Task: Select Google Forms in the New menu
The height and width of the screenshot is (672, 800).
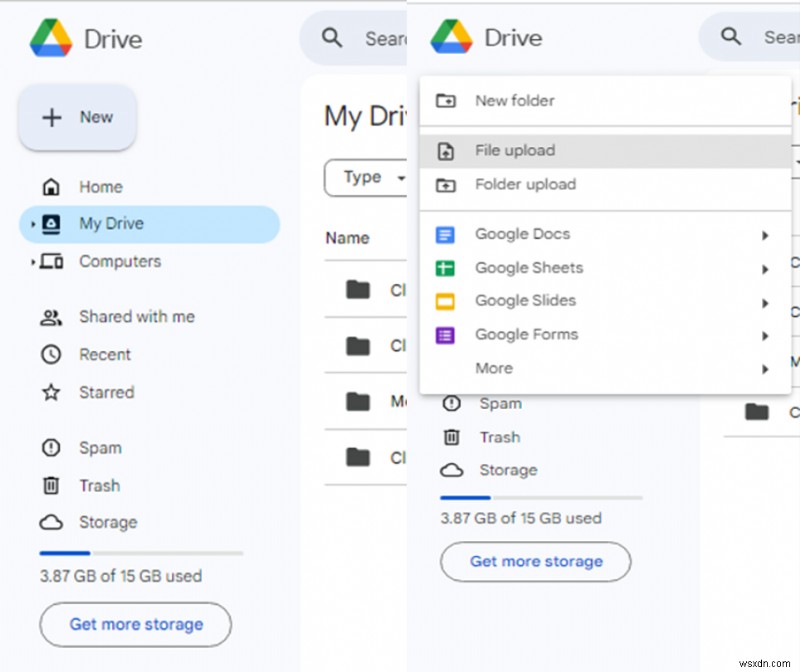Action: (x=605, y=335)
